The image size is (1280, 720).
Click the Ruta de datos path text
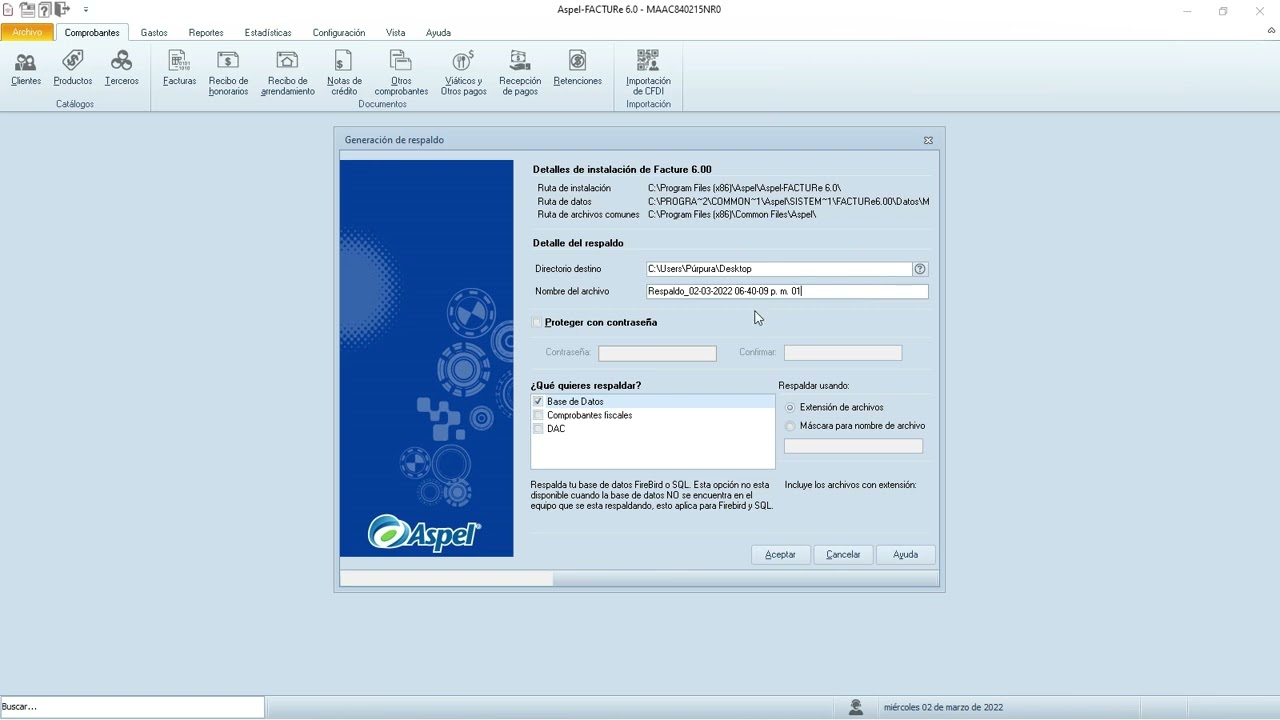[x=788, y=202]
